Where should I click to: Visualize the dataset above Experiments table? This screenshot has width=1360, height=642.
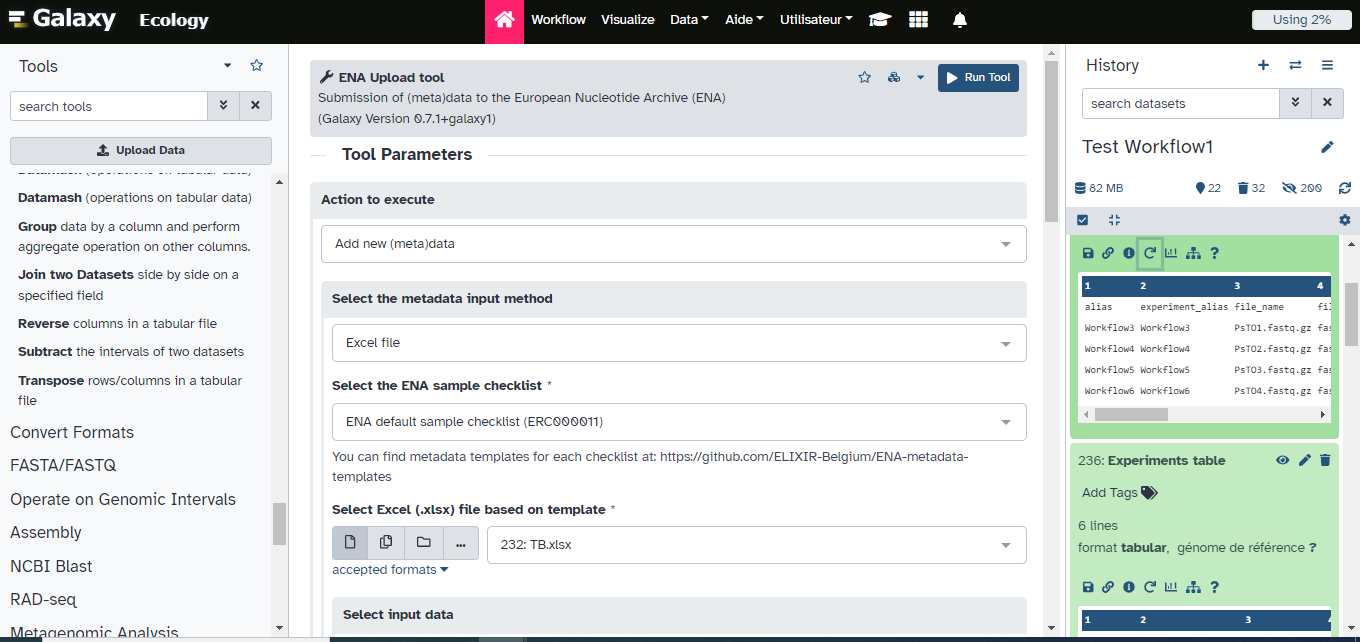(x=1171, y=253)
